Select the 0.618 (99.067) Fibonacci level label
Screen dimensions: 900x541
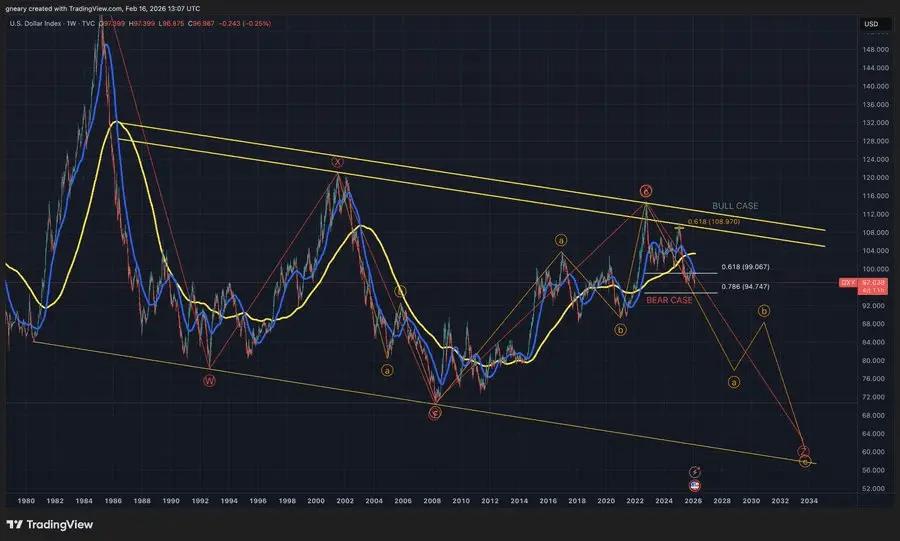point(744,268)
